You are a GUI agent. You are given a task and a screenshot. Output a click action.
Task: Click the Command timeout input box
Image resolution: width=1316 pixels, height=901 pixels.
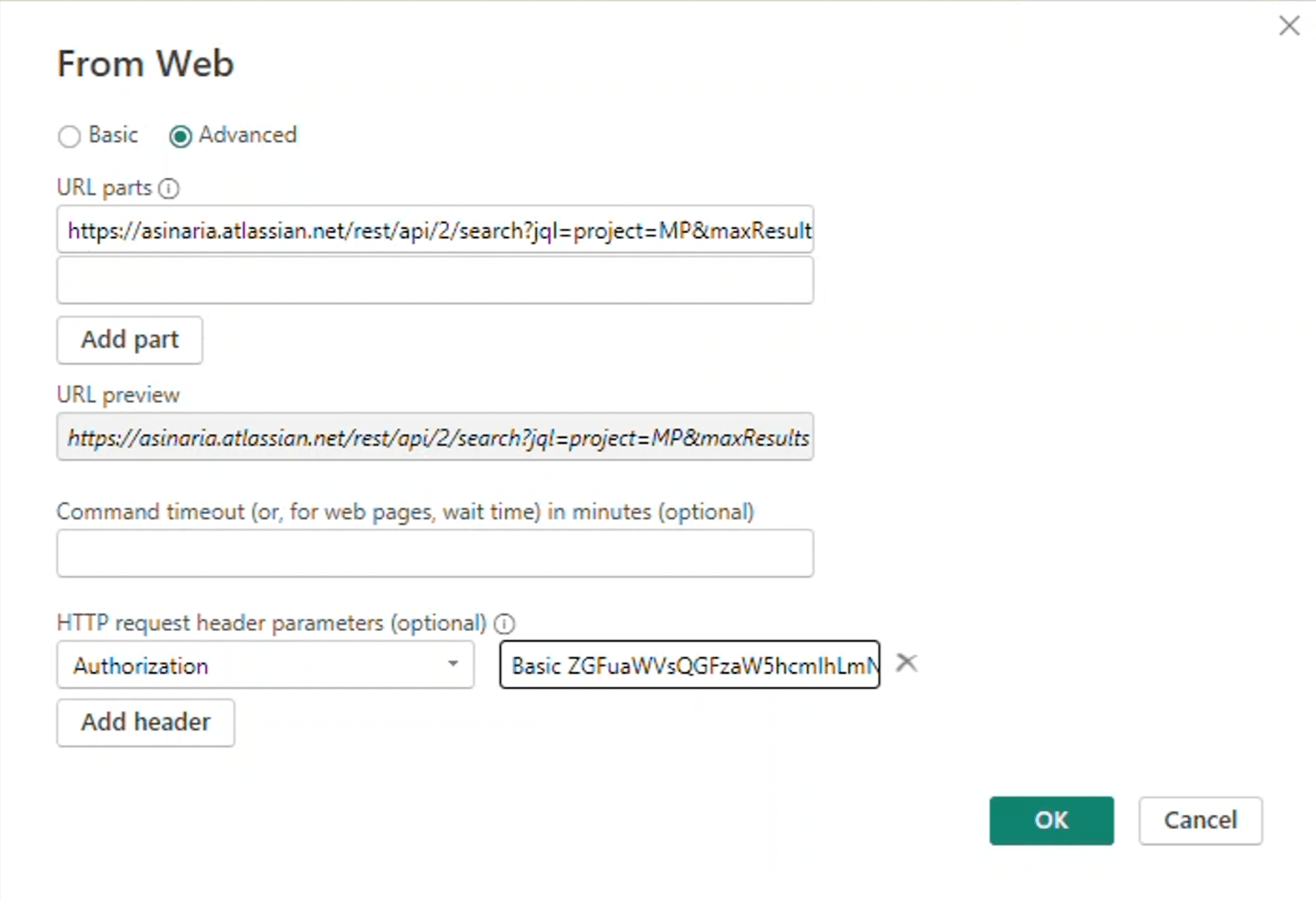point(435,553)
